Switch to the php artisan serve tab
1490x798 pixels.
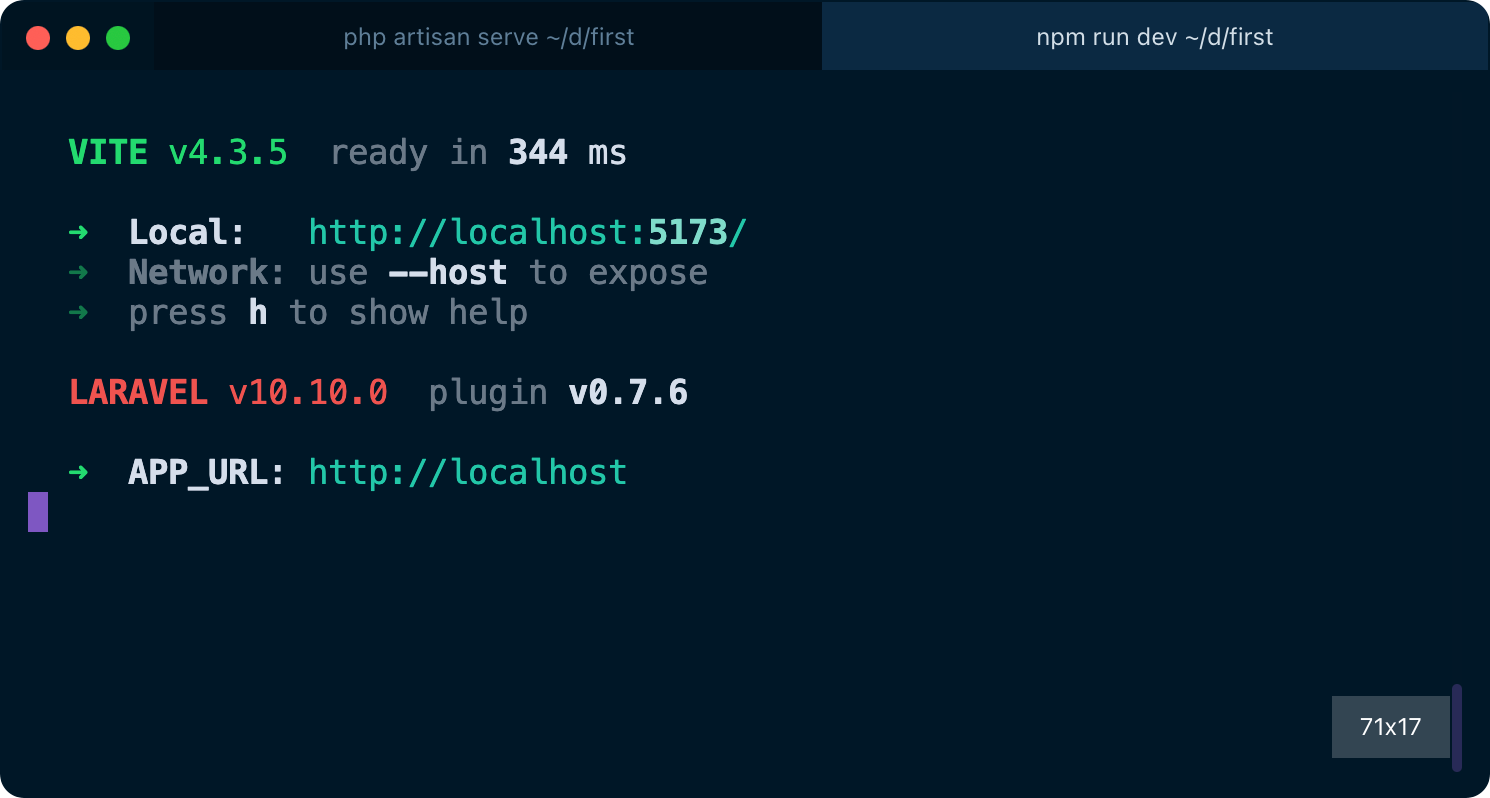(488, 38)
